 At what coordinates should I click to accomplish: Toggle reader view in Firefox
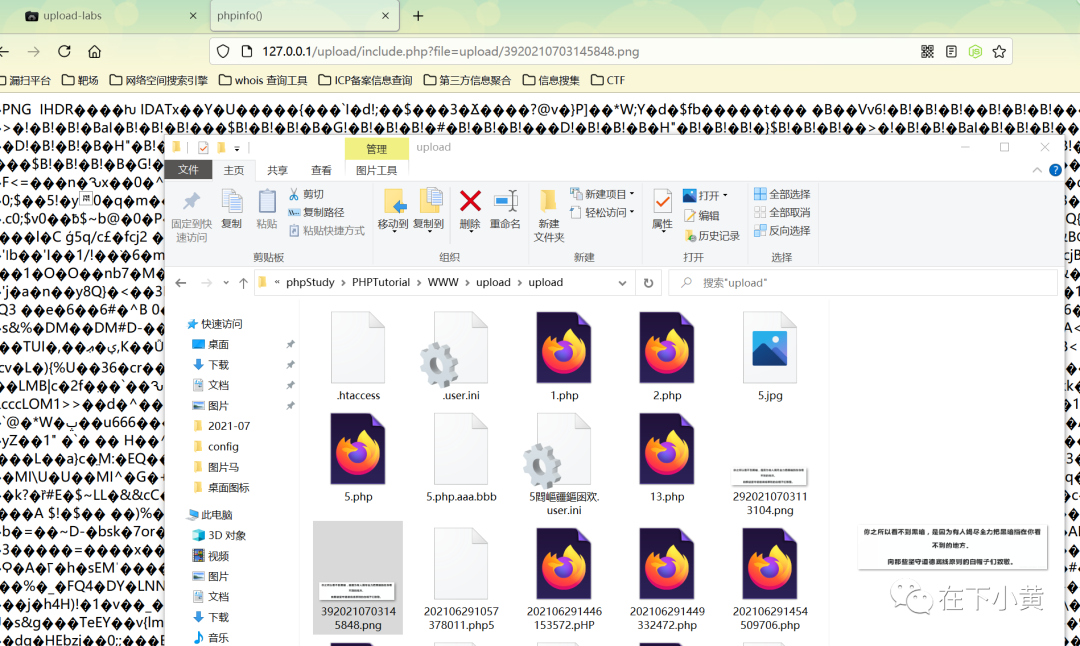tap(951, 52)
